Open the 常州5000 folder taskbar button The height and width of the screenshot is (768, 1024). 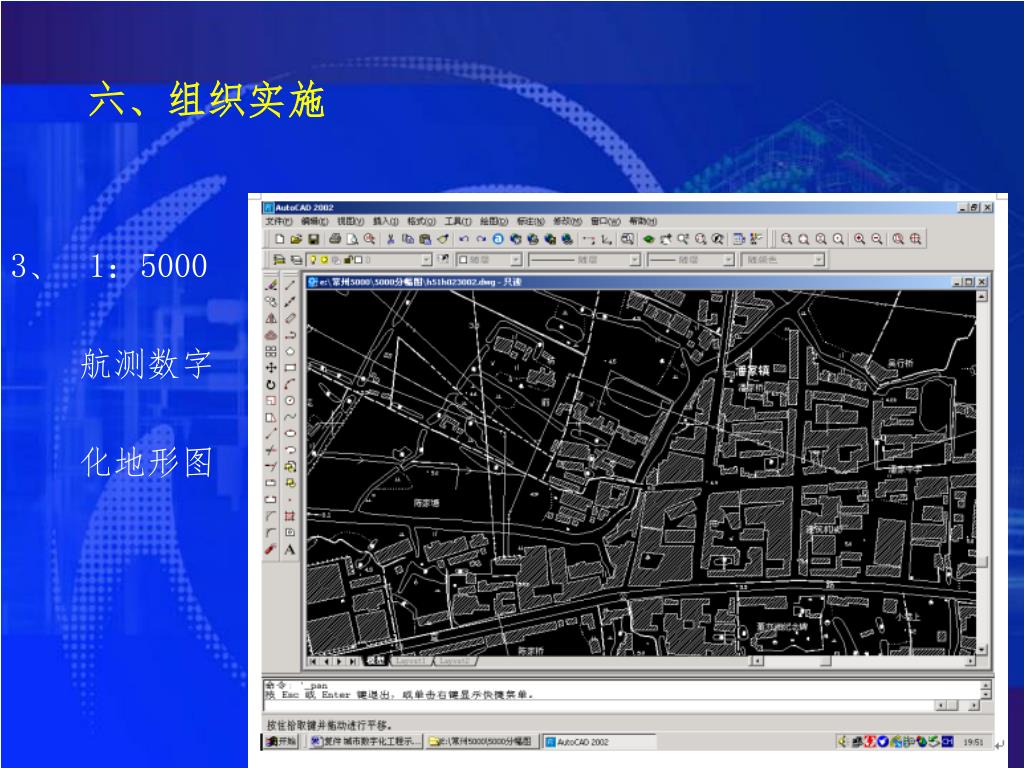click(482, 742)
